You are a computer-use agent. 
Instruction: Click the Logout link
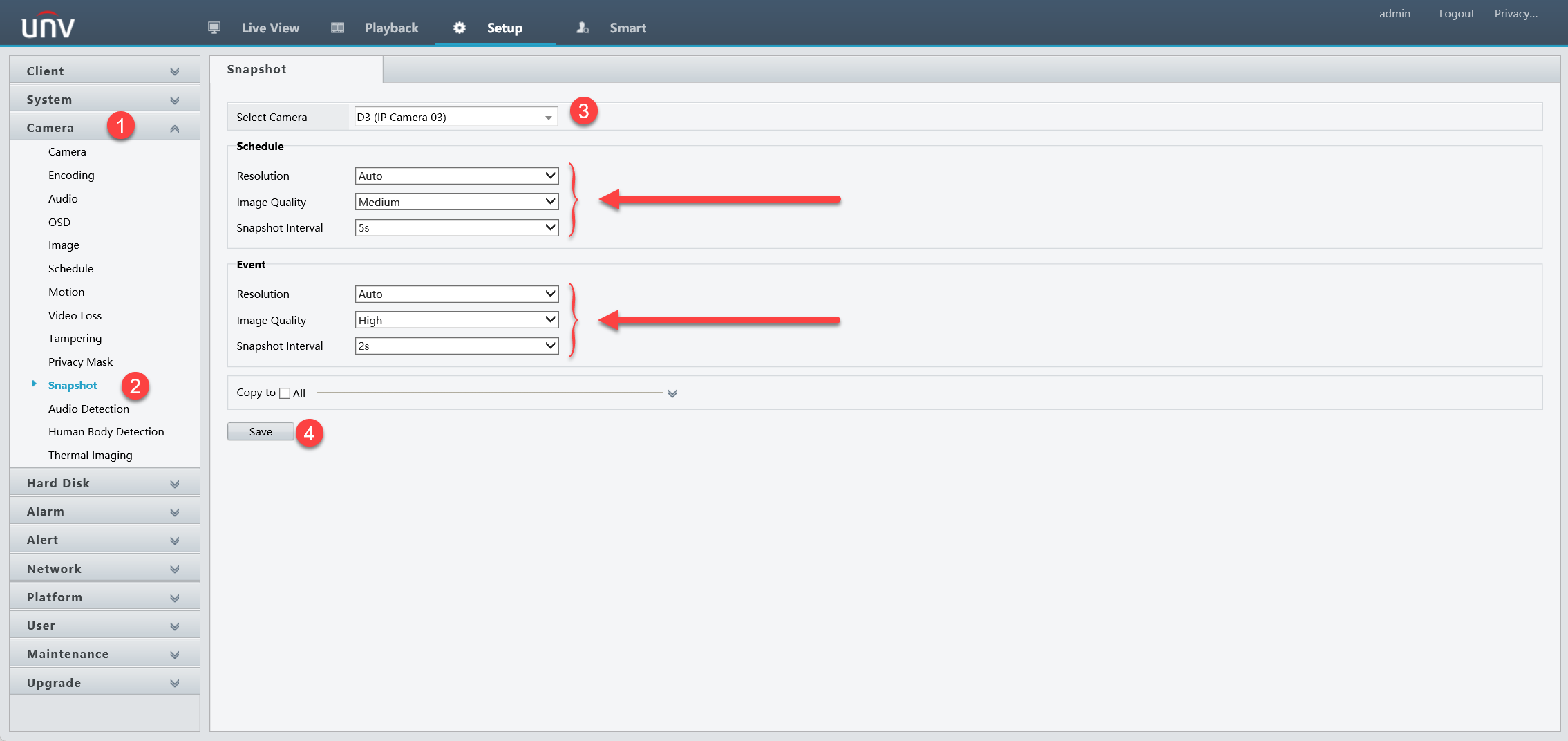click(1456, 13)
